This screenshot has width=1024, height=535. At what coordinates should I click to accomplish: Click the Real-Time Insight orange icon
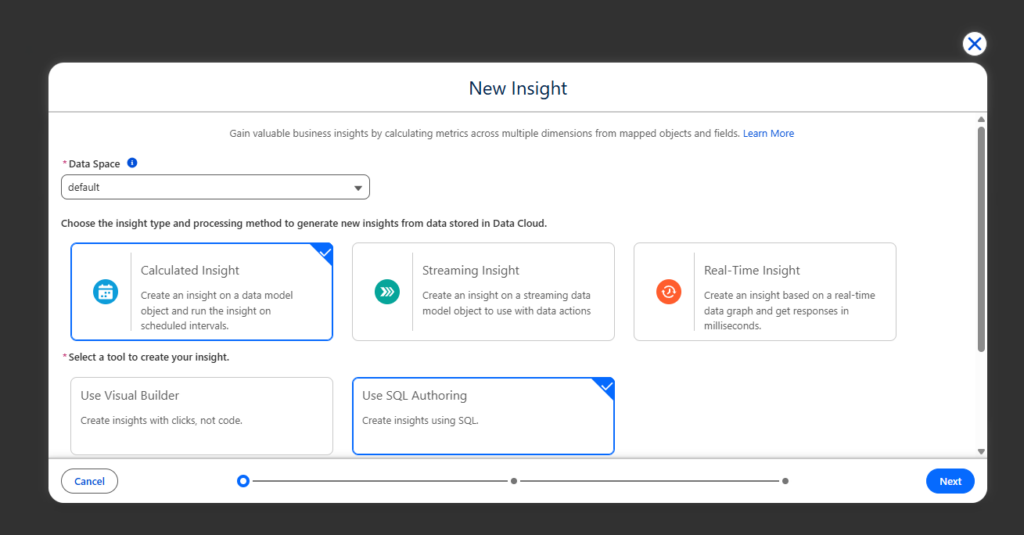(x=669, y=292)
